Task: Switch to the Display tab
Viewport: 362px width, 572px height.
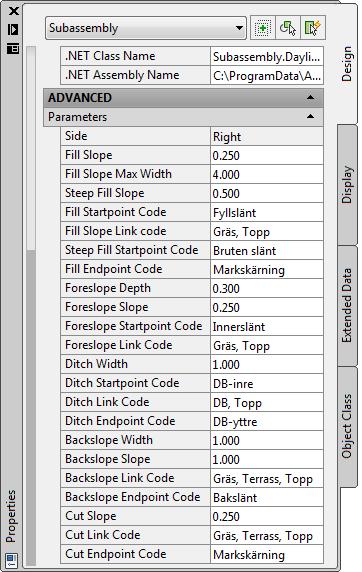Action: [347, 185]
